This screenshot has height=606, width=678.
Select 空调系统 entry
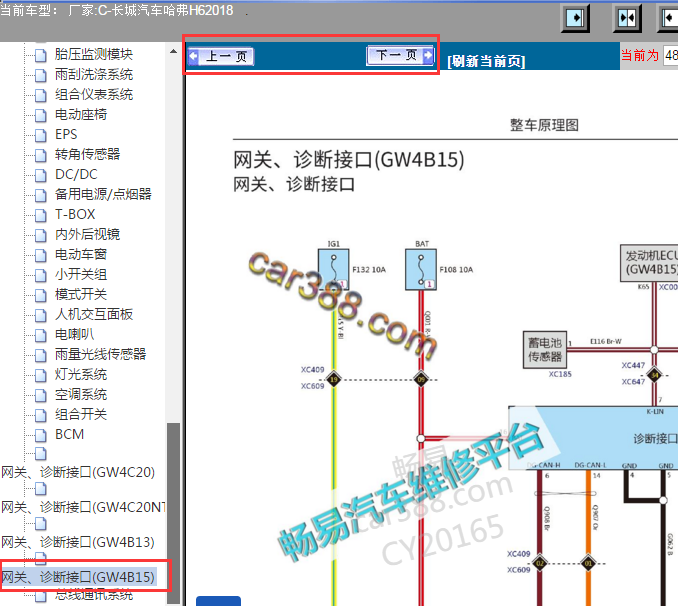(x=80, y=394)
